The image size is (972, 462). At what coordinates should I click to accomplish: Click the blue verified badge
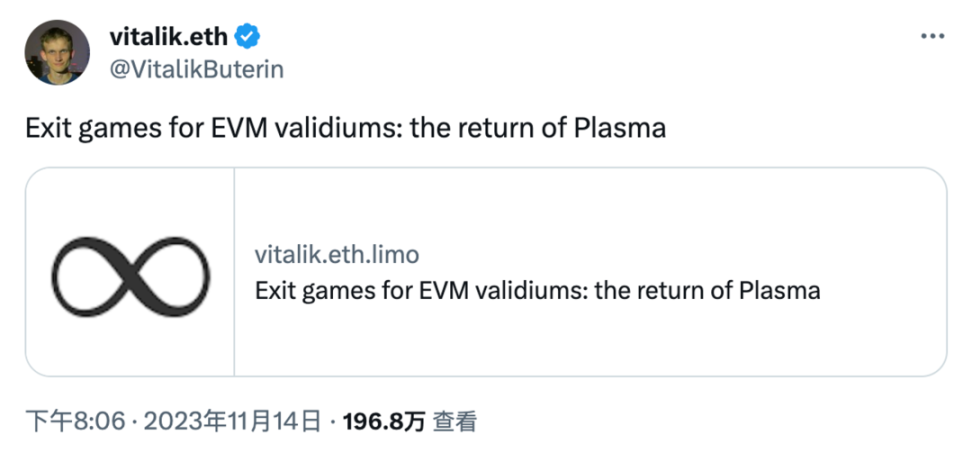[247, 37]
